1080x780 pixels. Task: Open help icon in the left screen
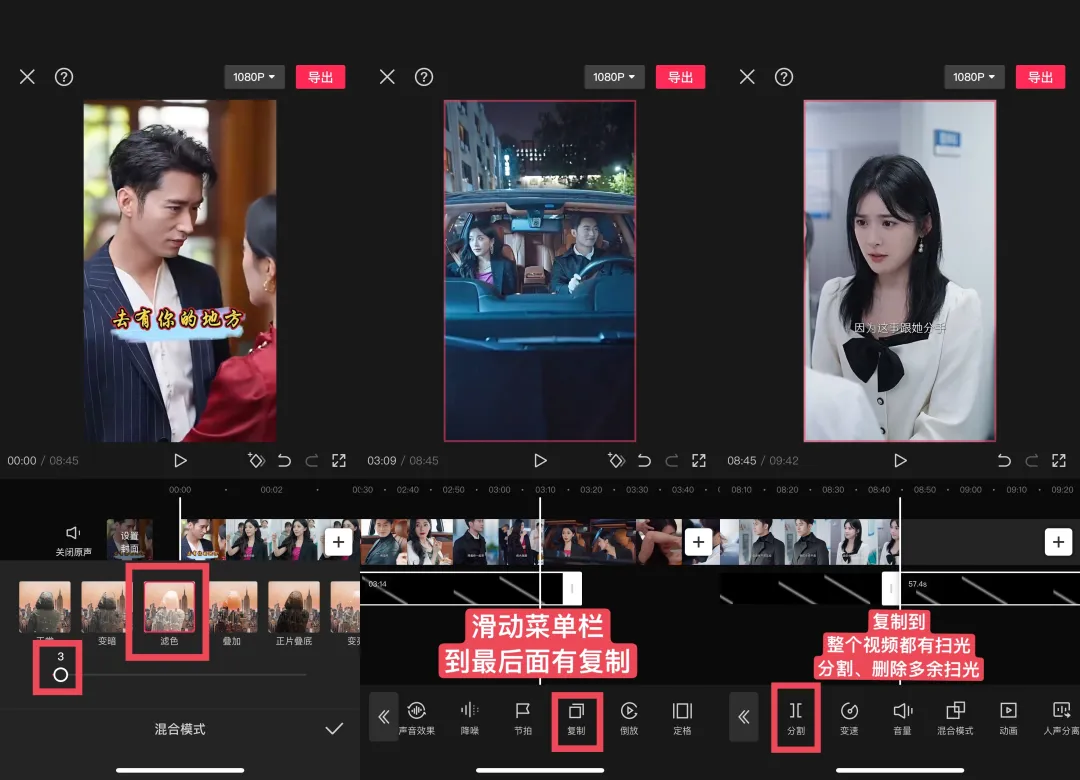click(64, 77)
